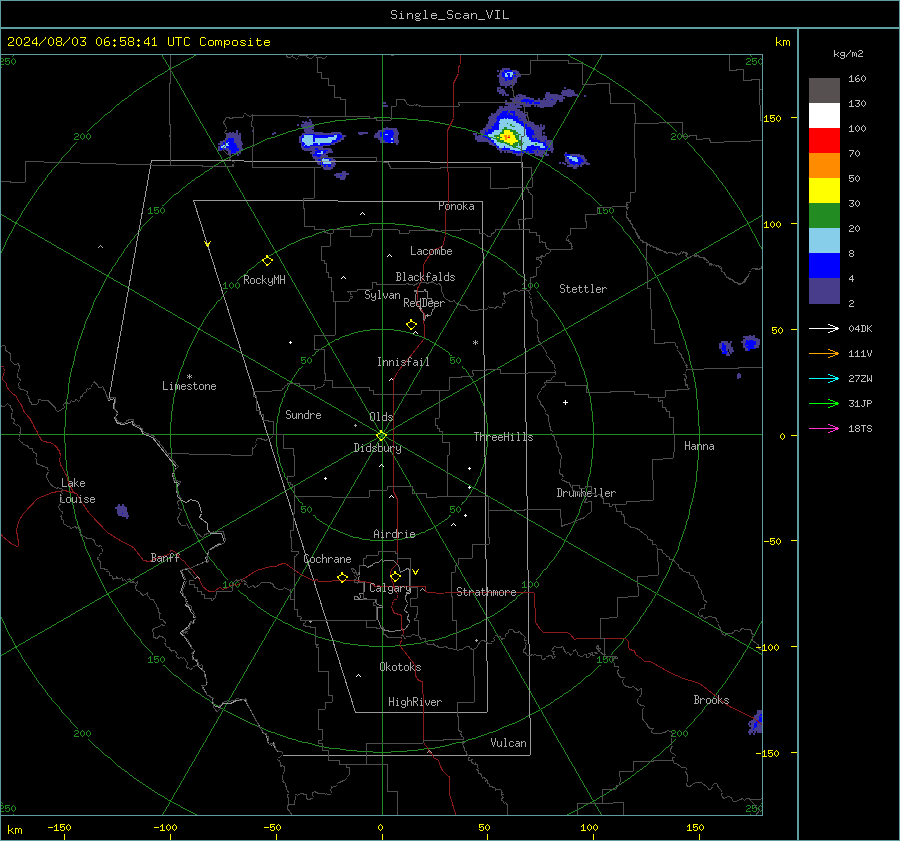
Task: Click the 27ZW legend label
Action: [860, 378]
